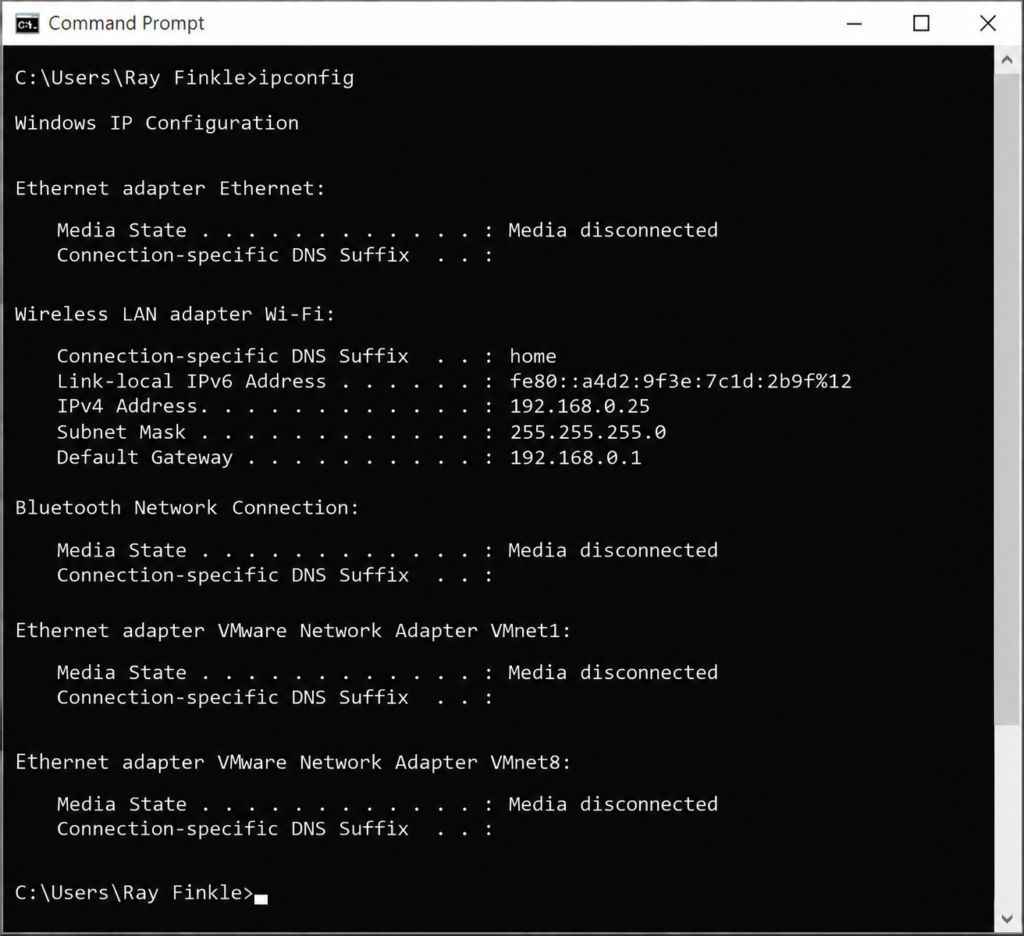Image resolution: width=1024 pixels, height=936 pixels.
Task: Click the Command Prompt title text
Action: [126, 24]
